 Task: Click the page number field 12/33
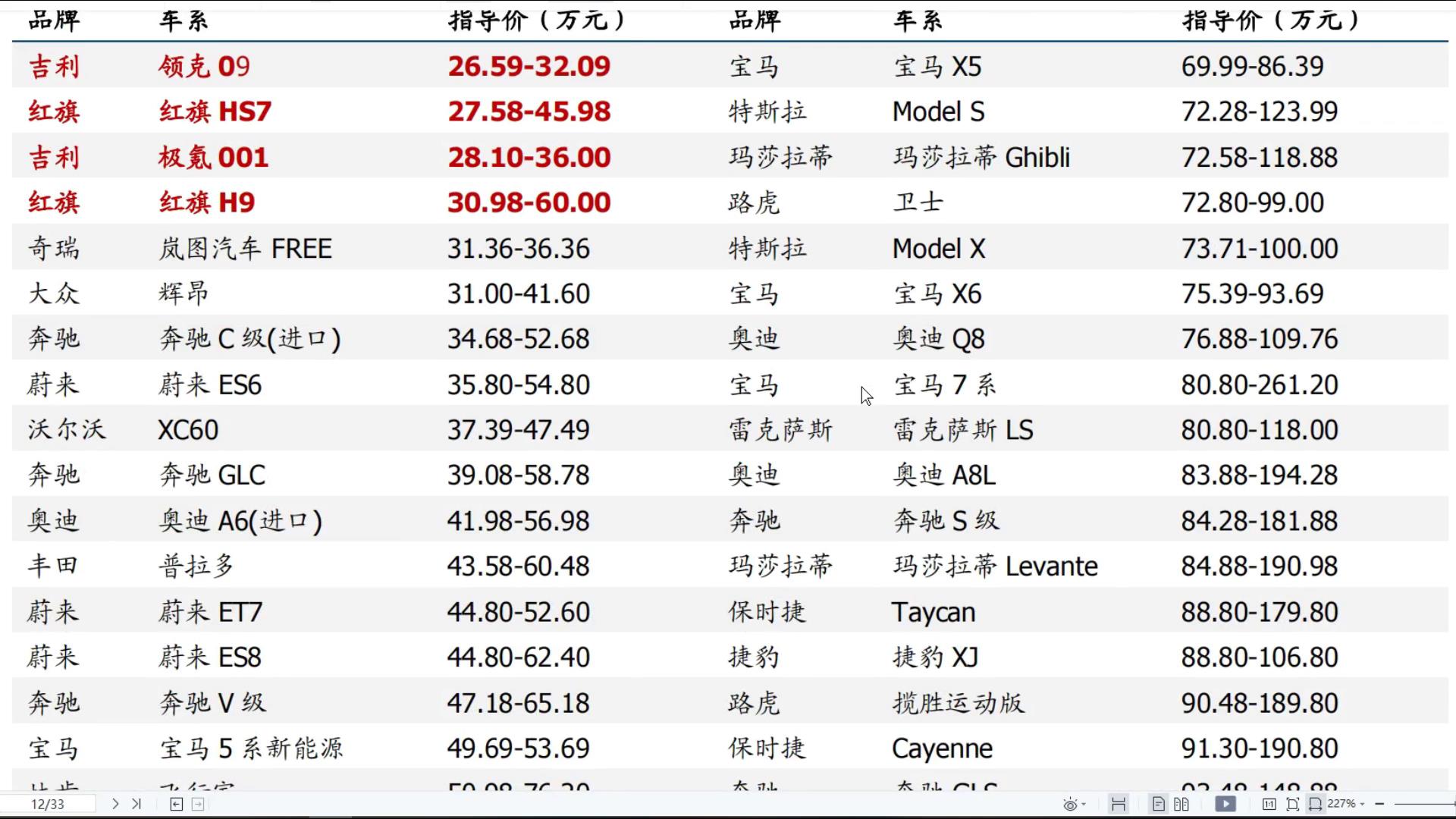[48, 804]
